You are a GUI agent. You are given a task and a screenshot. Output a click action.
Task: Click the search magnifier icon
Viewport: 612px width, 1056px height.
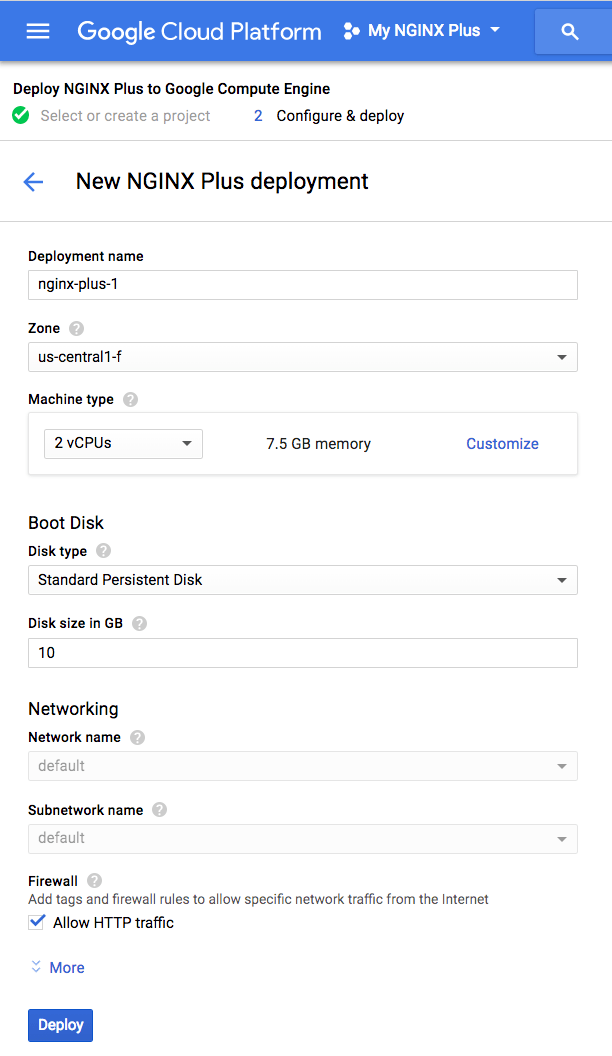click(x=572, y=31)
